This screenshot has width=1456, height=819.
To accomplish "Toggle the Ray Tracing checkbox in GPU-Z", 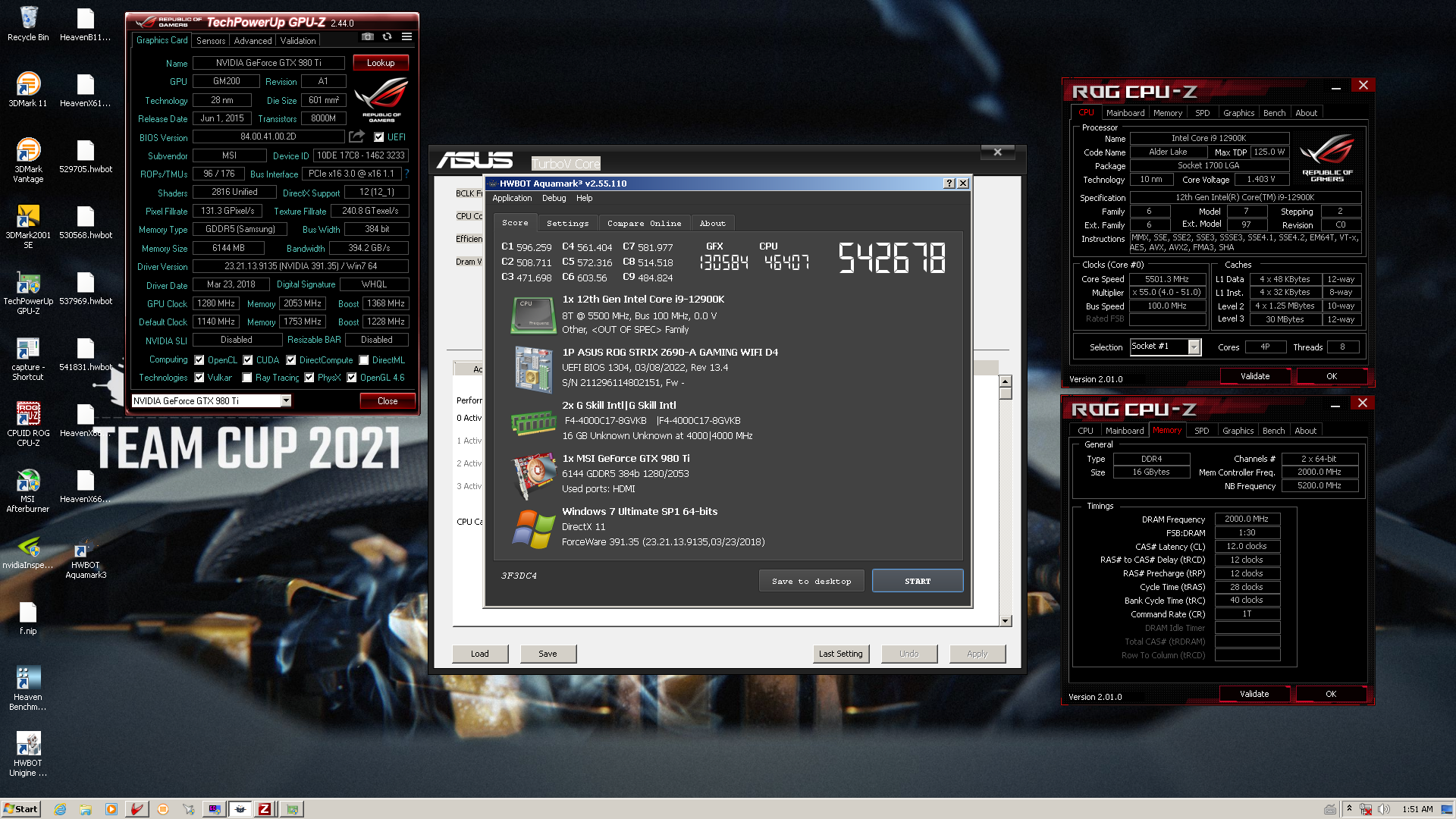I will 247,378.
